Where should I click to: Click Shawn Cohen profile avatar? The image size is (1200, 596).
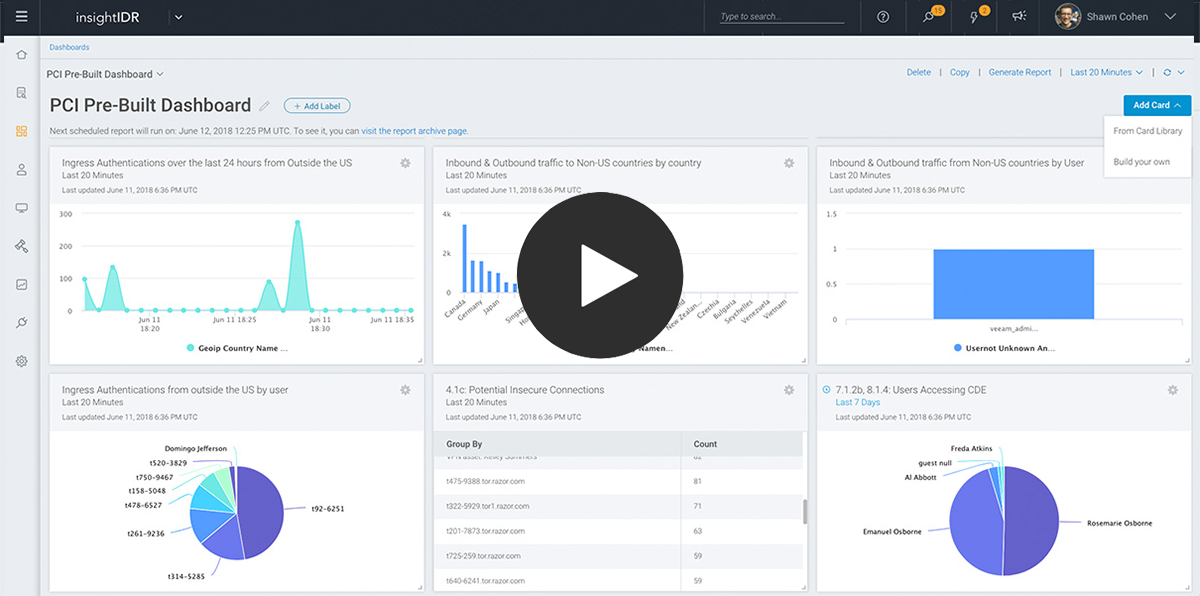click(1069, 17)
